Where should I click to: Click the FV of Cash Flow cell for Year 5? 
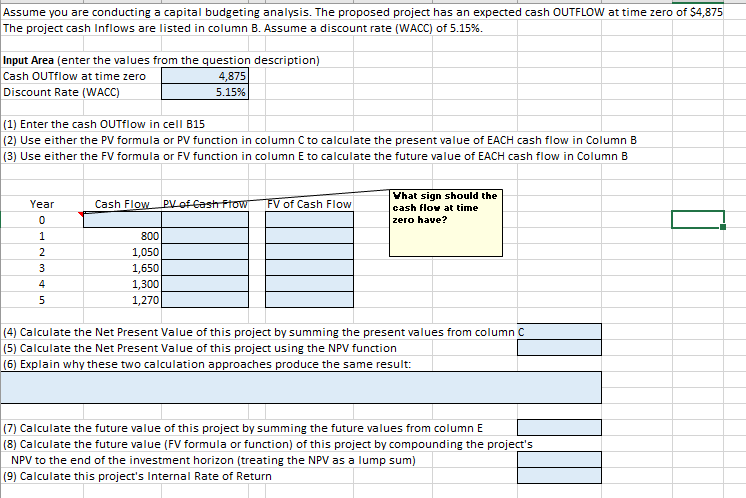(x=309, y=300)
